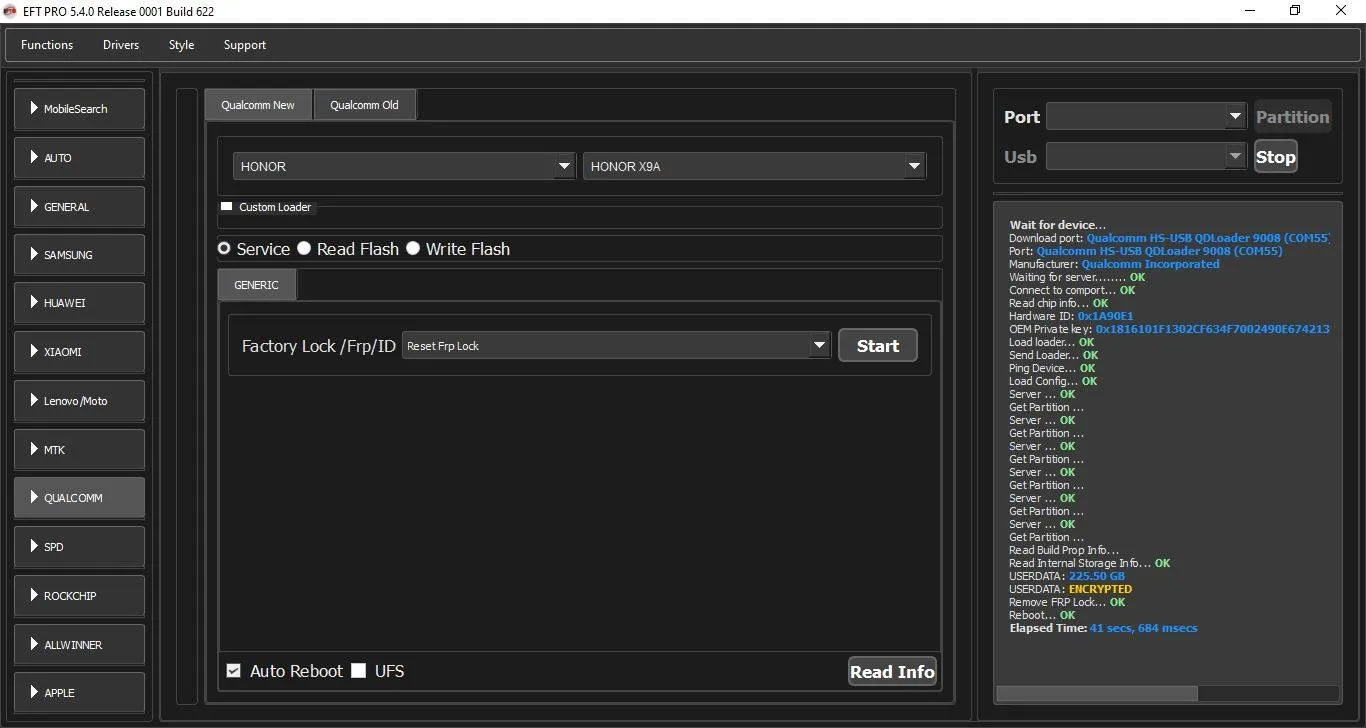Open the Lenovo/Moto sidebar category

tap(79, 401)
